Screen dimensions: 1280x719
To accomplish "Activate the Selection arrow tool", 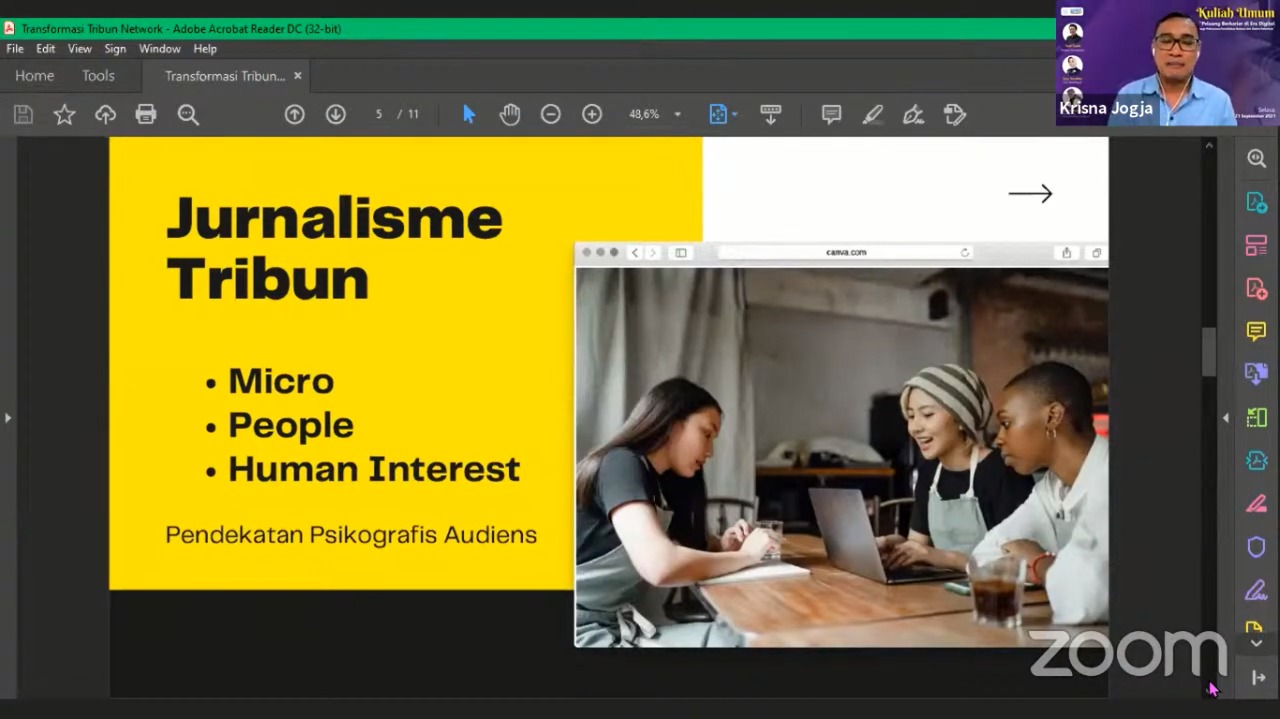I will pos(469,115).
